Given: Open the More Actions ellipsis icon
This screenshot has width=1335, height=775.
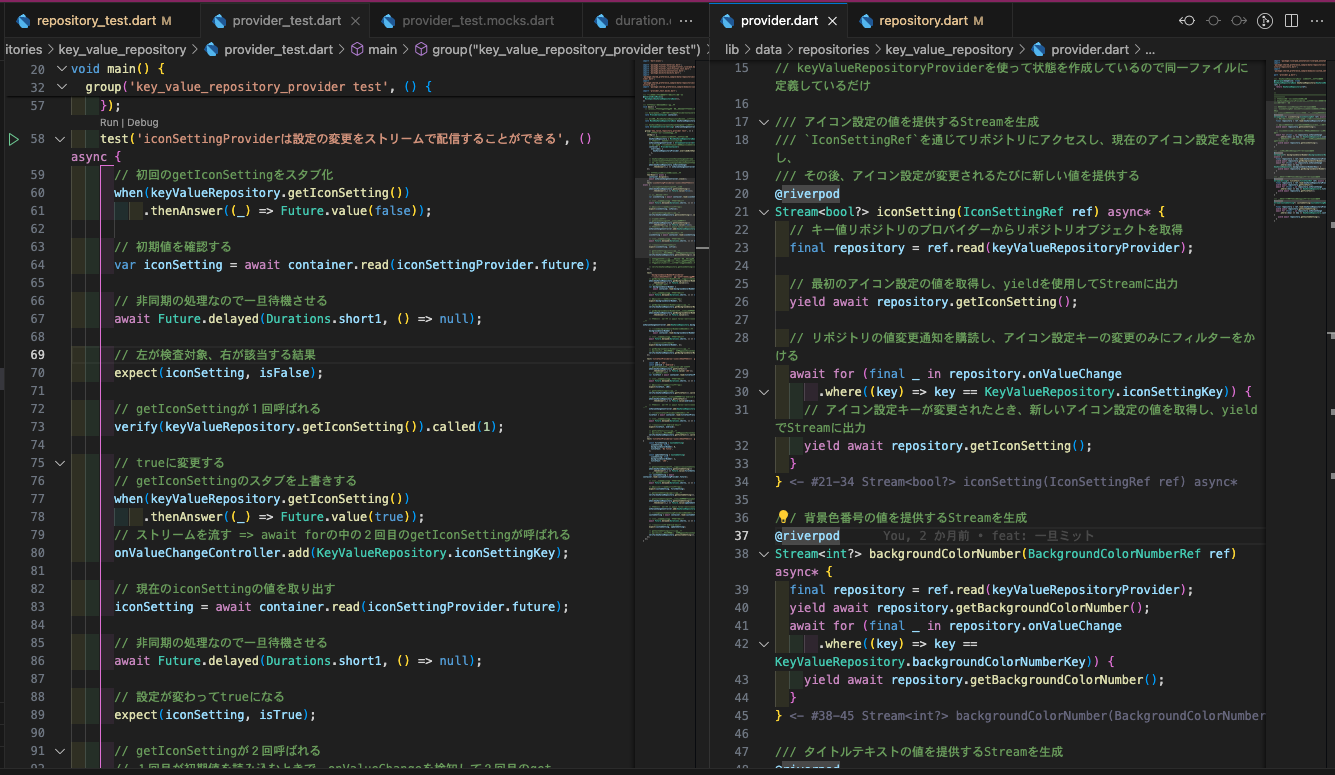Looking at the screenshot, I should coord(1317,20).
